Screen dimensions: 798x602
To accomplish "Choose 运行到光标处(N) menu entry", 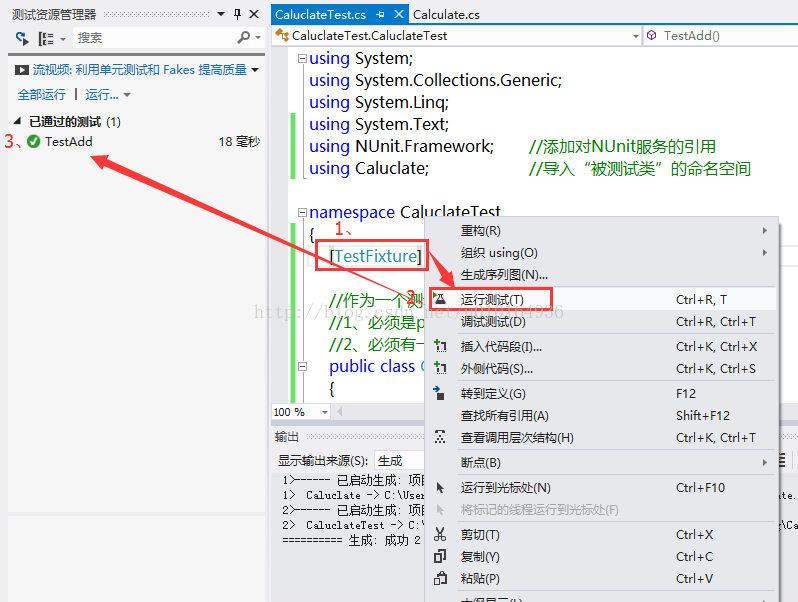I will coord(602,488).
